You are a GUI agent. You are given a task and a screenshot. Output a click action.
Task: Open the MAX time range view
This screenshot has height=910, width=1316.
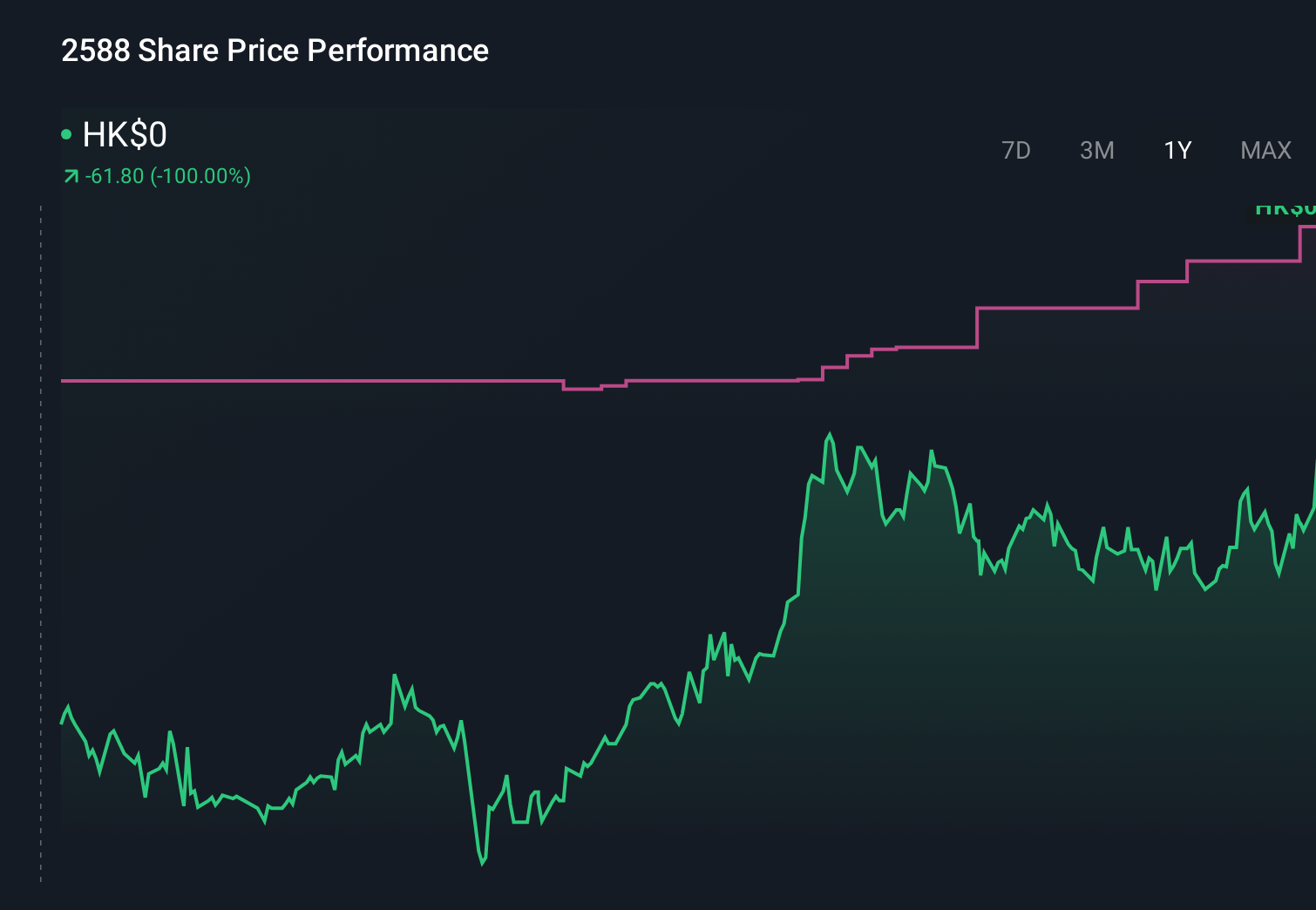tap(1265, 150)
